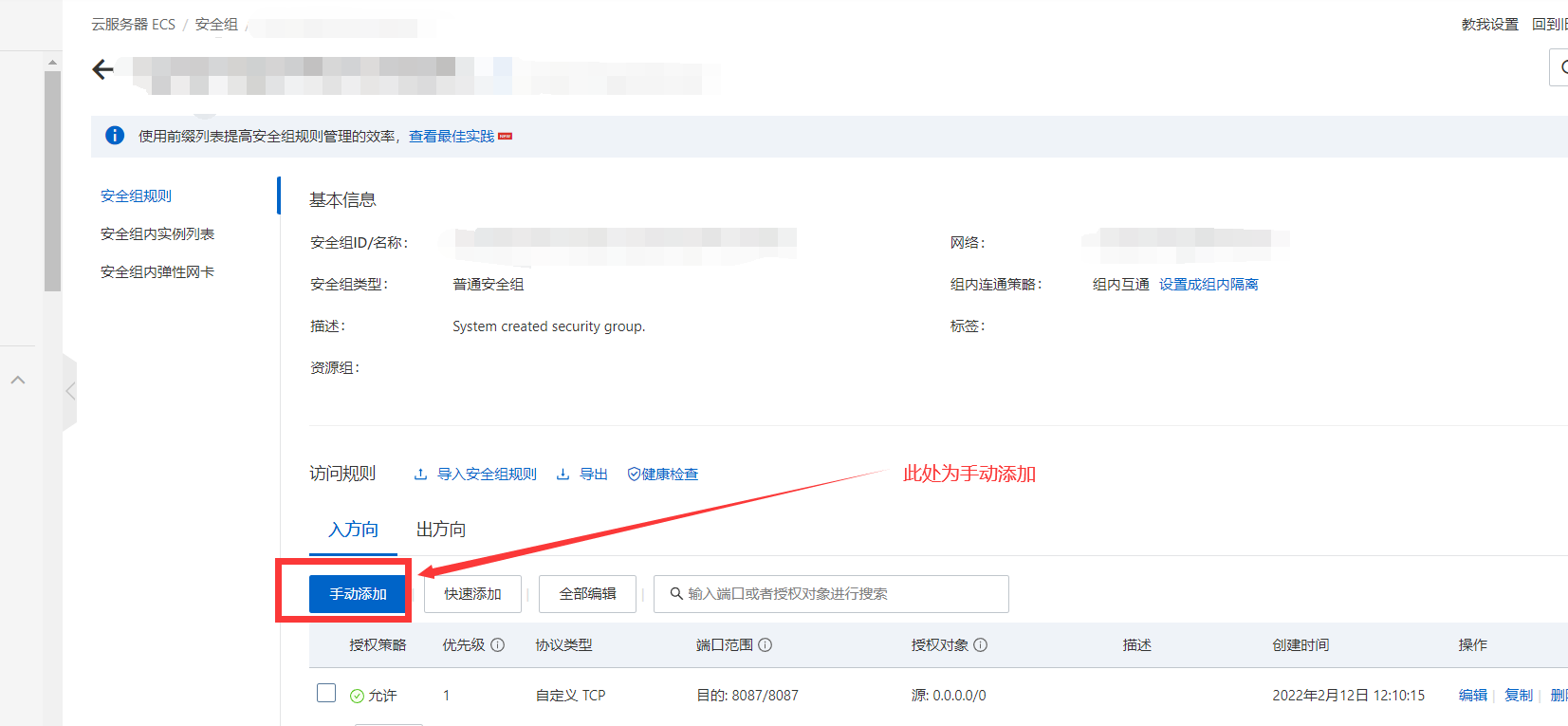Click the 描述 column header
This screenshot has height=726, width=1568.
pyautogui.click(x=1137, y=645)
